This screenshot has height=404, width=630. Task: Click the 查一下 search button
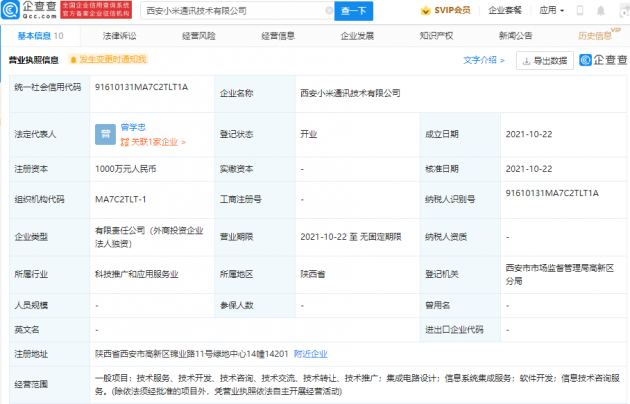click(x=354, y=11)
